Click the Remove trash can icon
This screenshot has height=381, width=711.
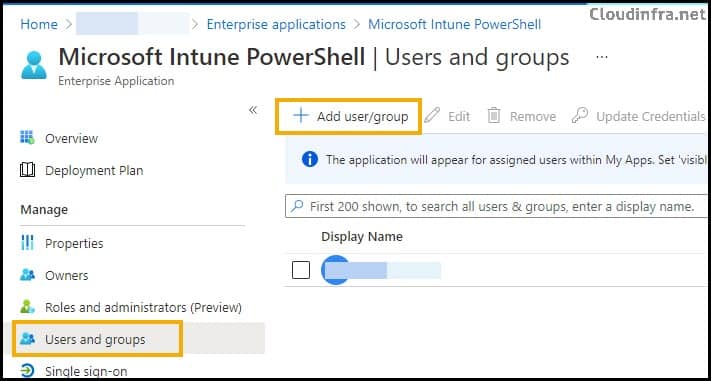pyautogui.click(x=494, y=116)
